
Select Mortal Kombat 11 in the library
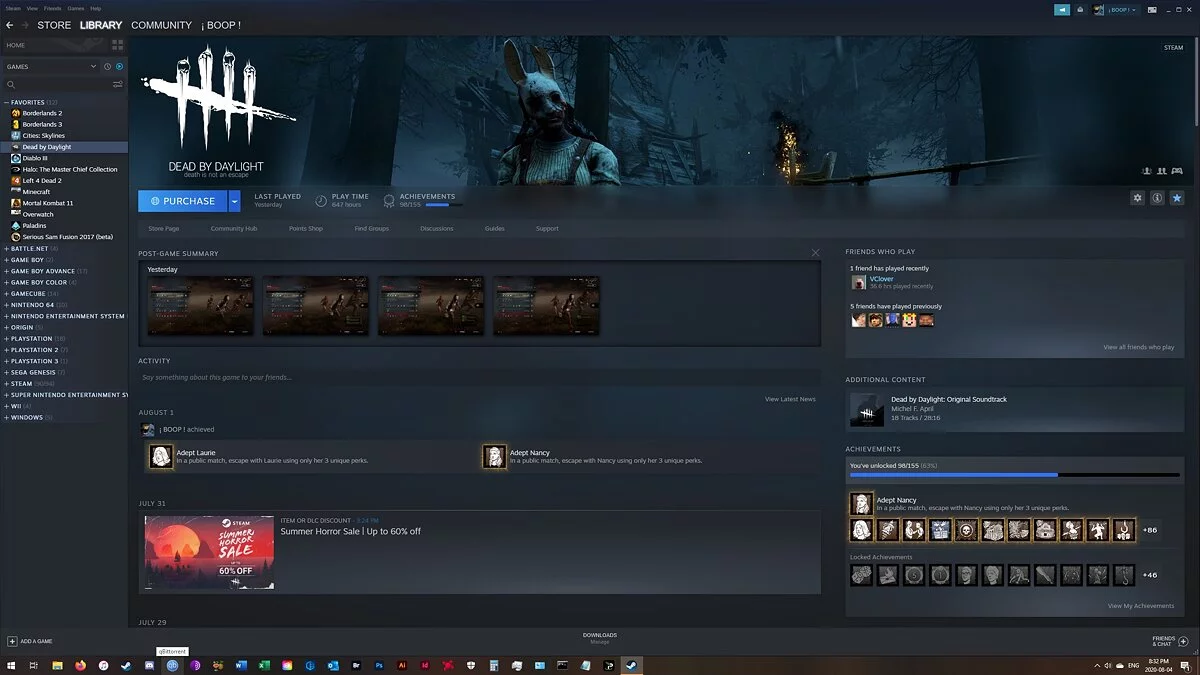[x=47, y=203]
